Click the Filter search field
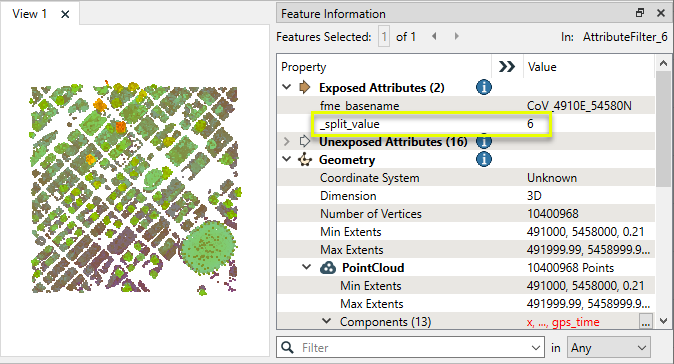The width and height of the screenshot is (674, 364). click(409, 347)
